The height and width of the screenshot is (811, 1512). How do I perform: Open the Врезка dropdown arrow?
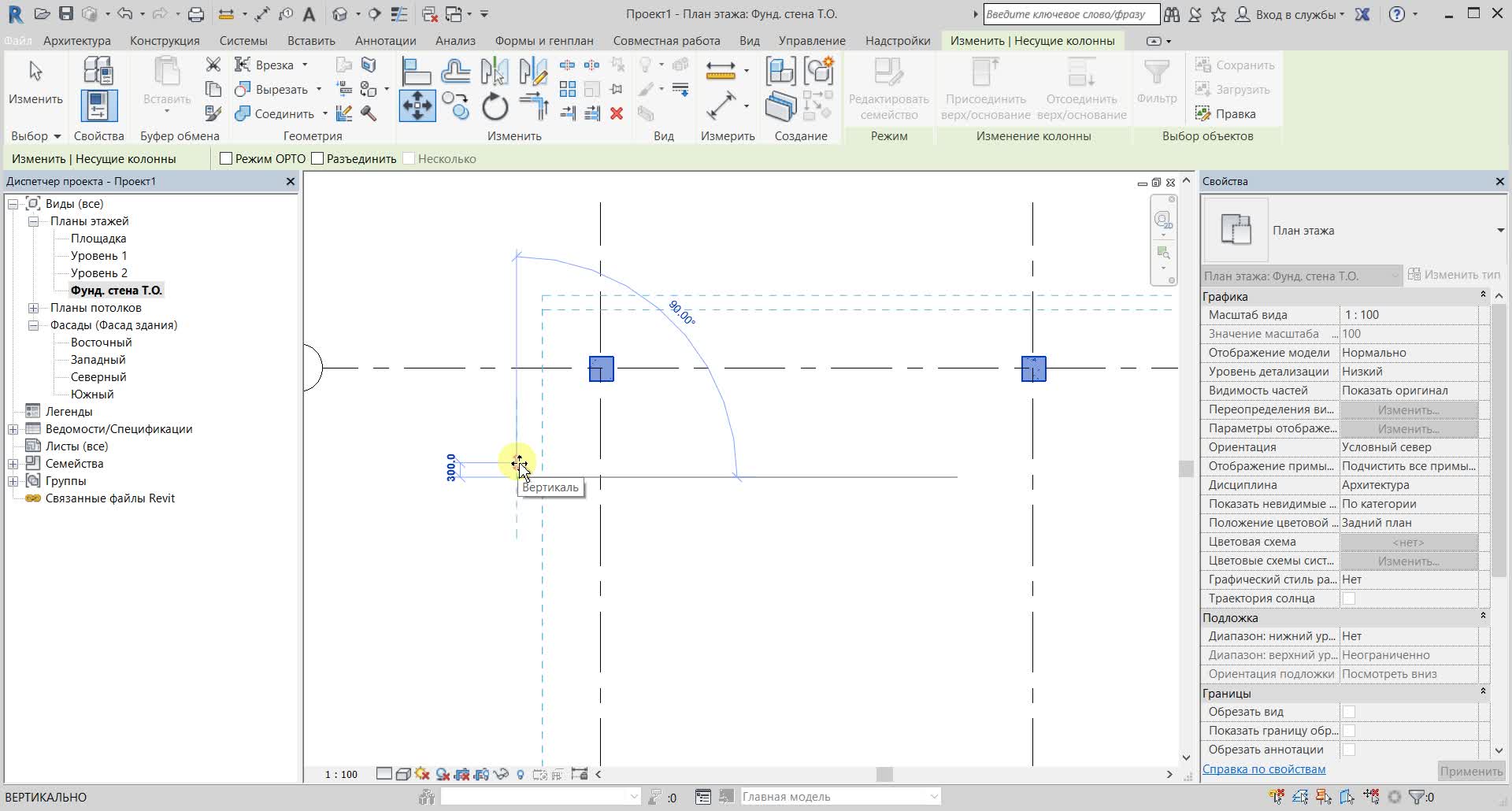305,65
